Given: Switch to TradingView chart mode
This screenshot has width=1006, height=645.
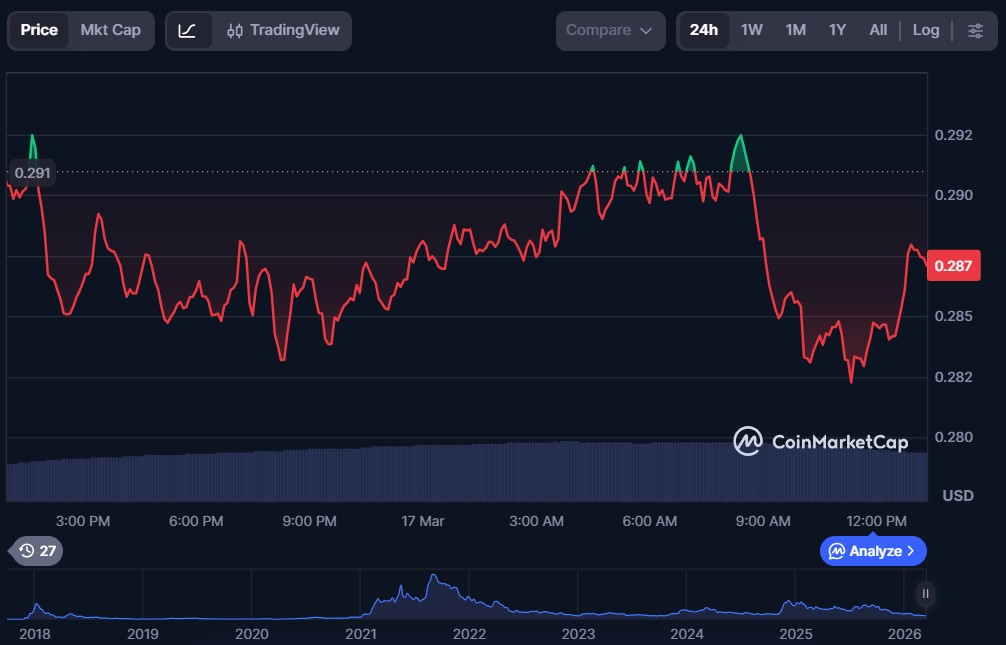Looking at the screenshot, I should [x=283, y=30].
